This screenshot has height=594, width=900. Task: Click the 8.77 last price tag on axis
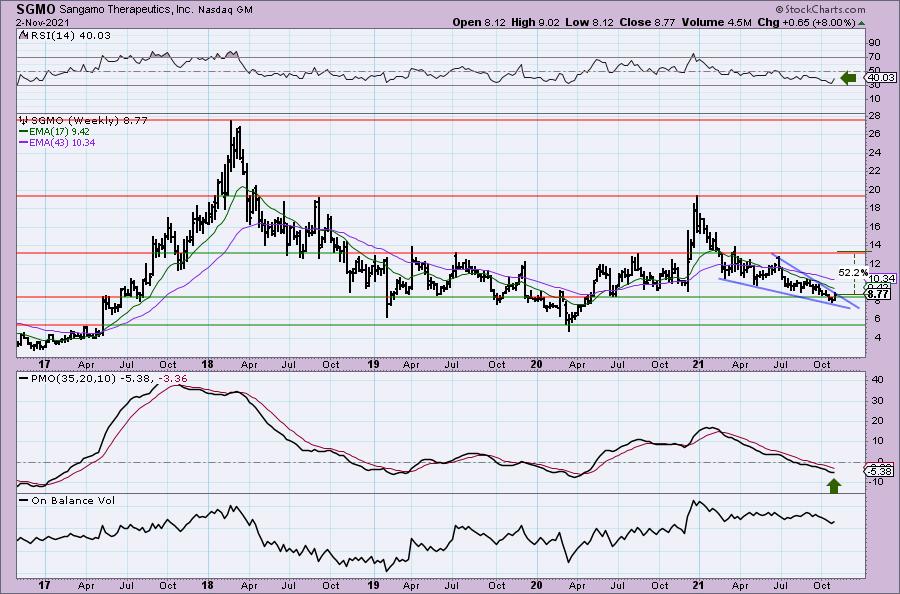click(x=879, y=294)
